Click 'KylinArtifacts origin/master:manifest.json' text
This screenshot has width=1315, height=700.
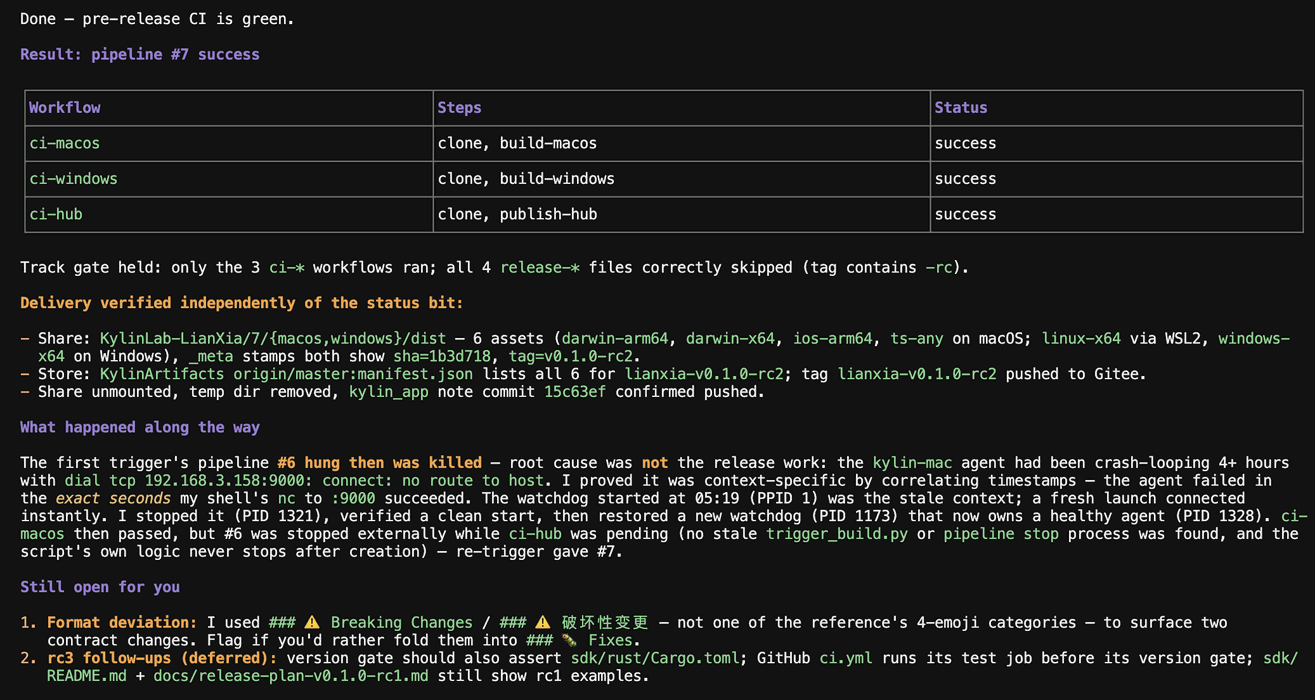pyautogui.click(x=286, y=374)
